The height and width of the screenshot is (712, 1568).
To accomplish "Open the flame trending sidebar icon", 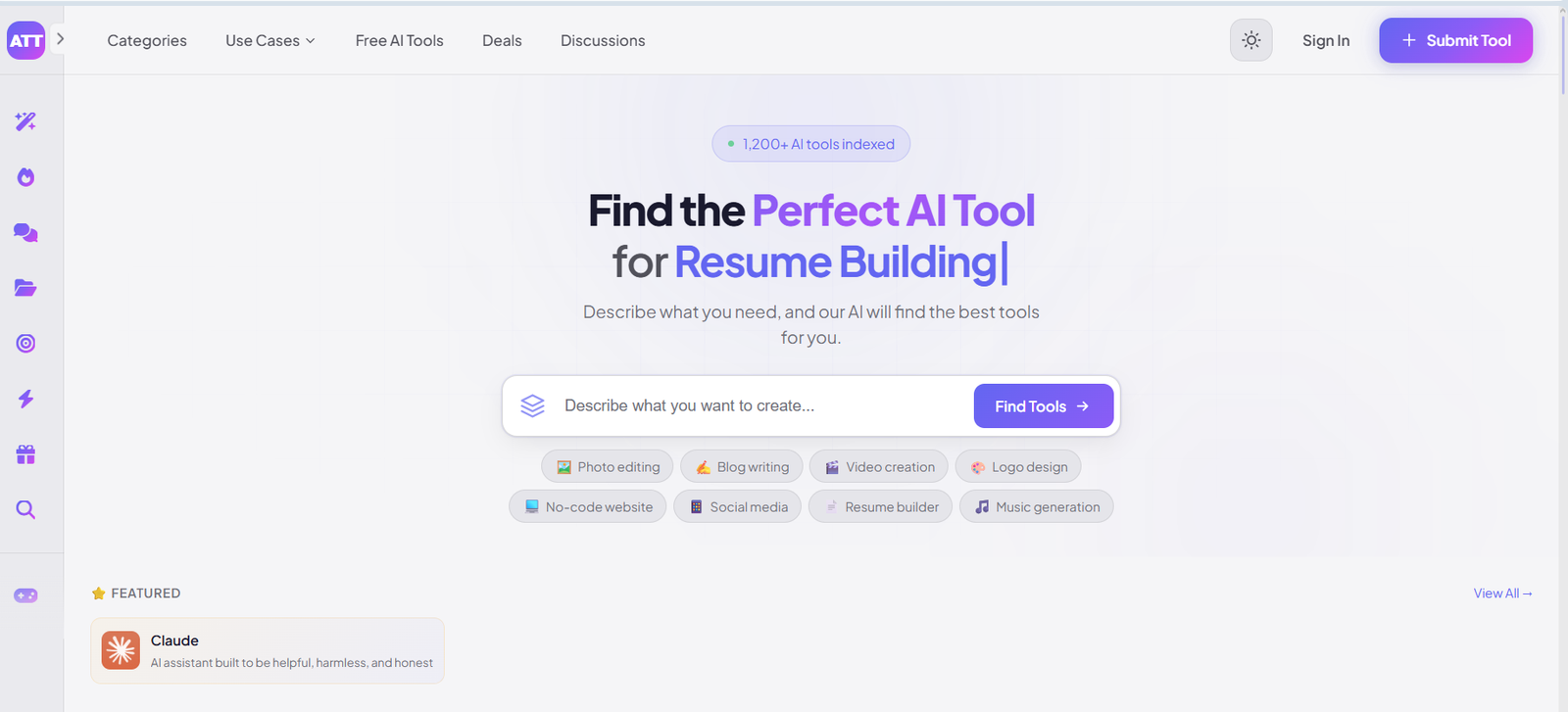I will click(25, 177).
